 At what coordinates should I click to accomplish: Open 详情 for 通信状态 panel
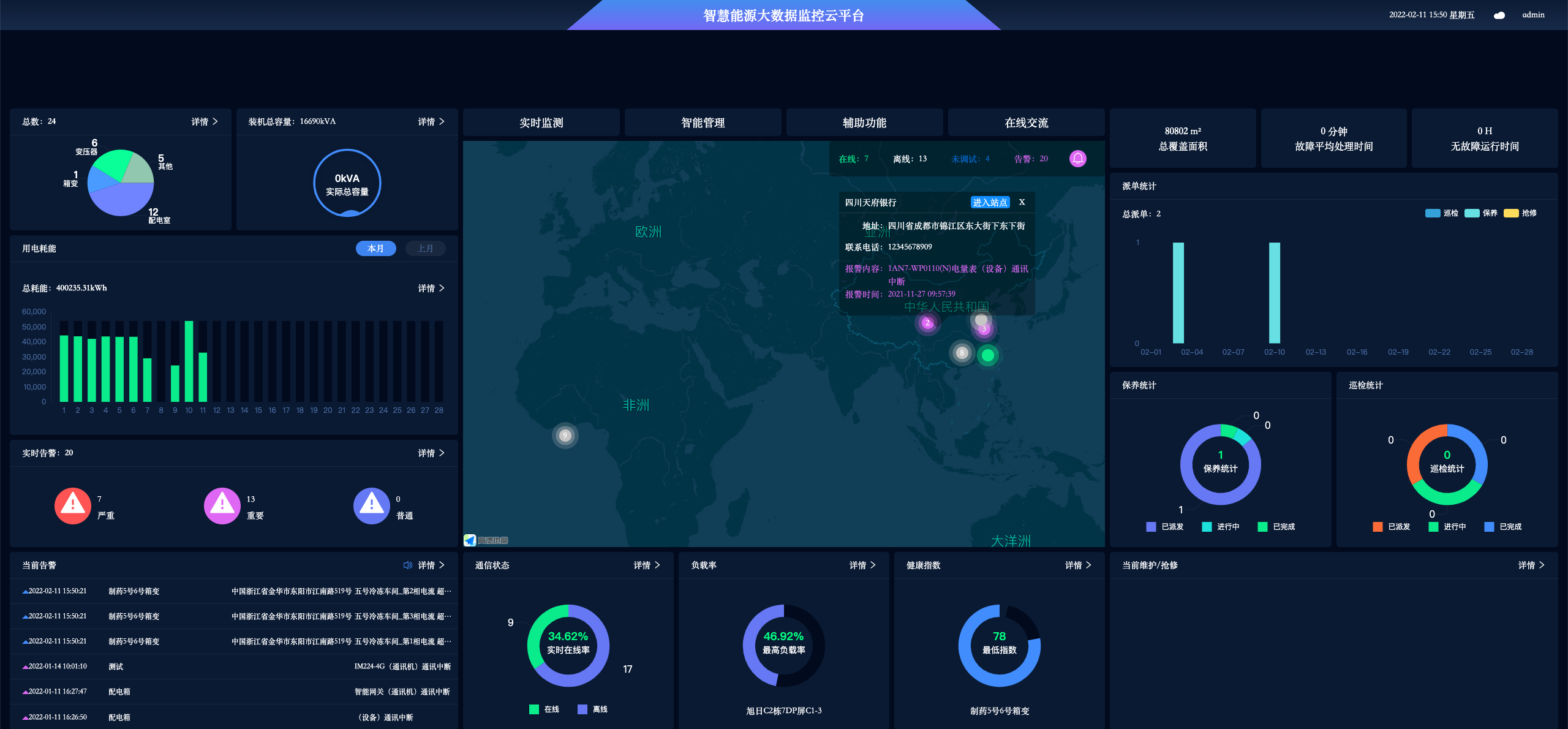[x=647, y=565]
